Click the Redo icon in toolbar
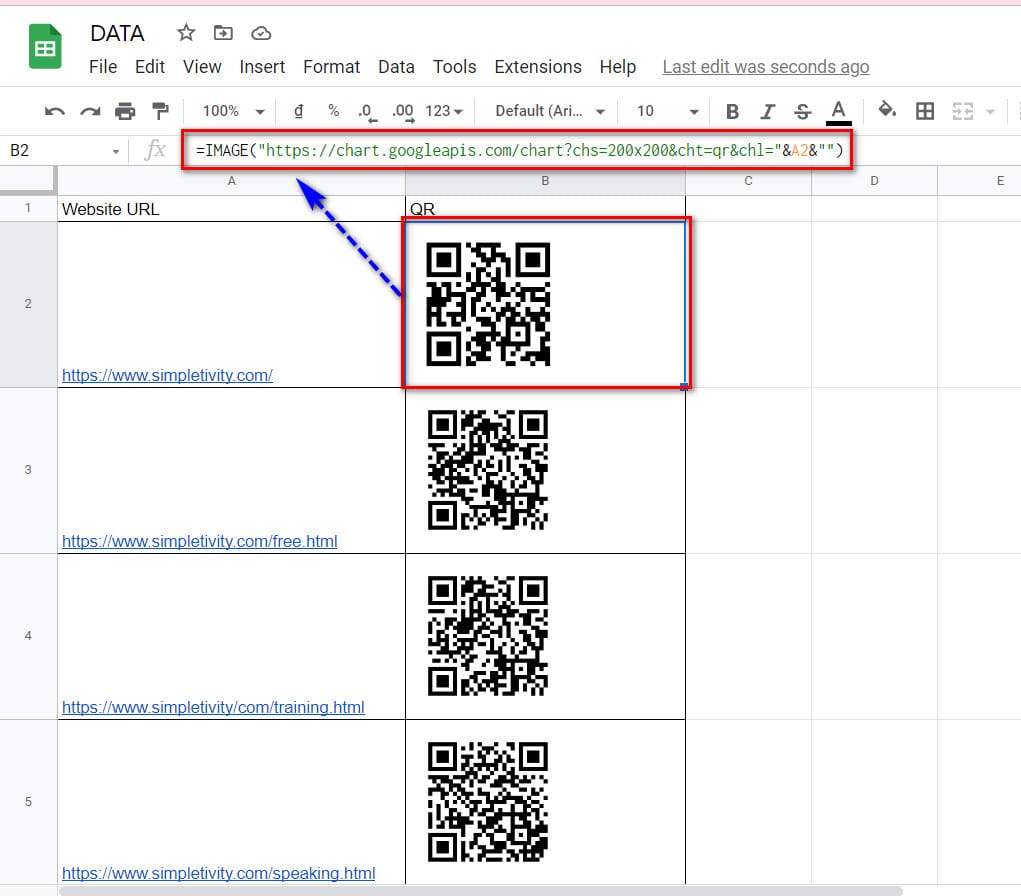1021x896 pixels. (89, 111)
